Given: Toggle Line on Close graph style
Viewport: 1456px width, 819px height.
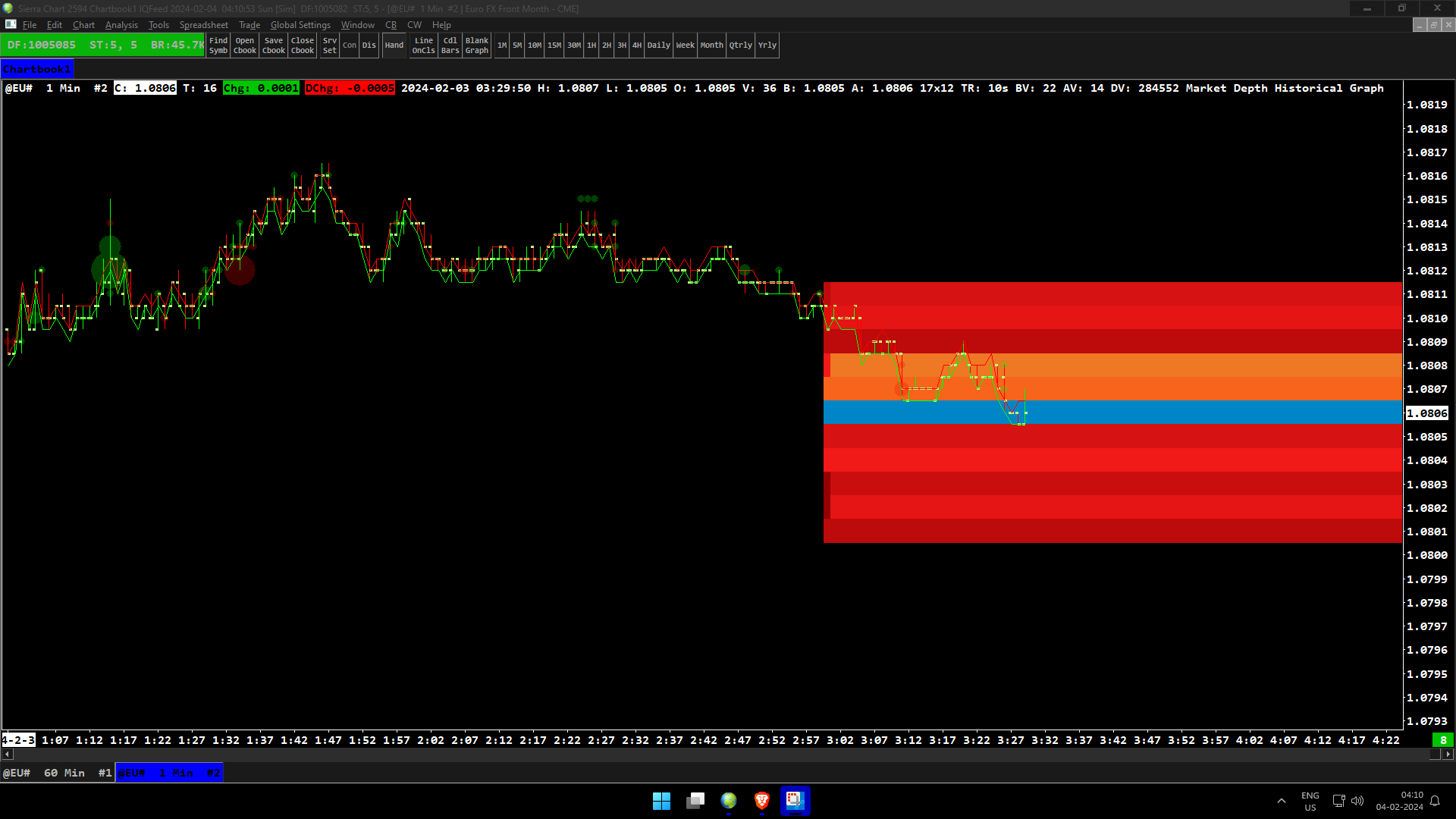Looking at the screenshot, I should 424,45.
